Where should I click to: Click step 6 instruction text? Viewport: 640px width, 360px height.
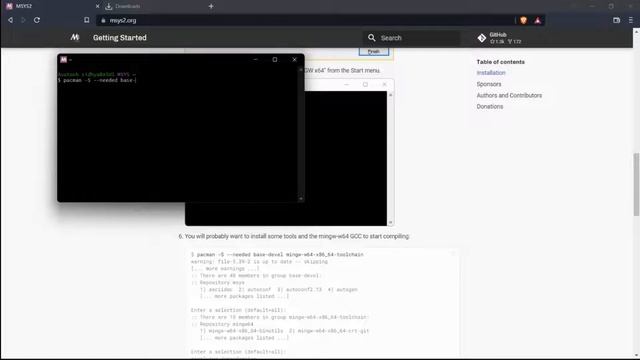pyautogui.click(x=294, y=236)
